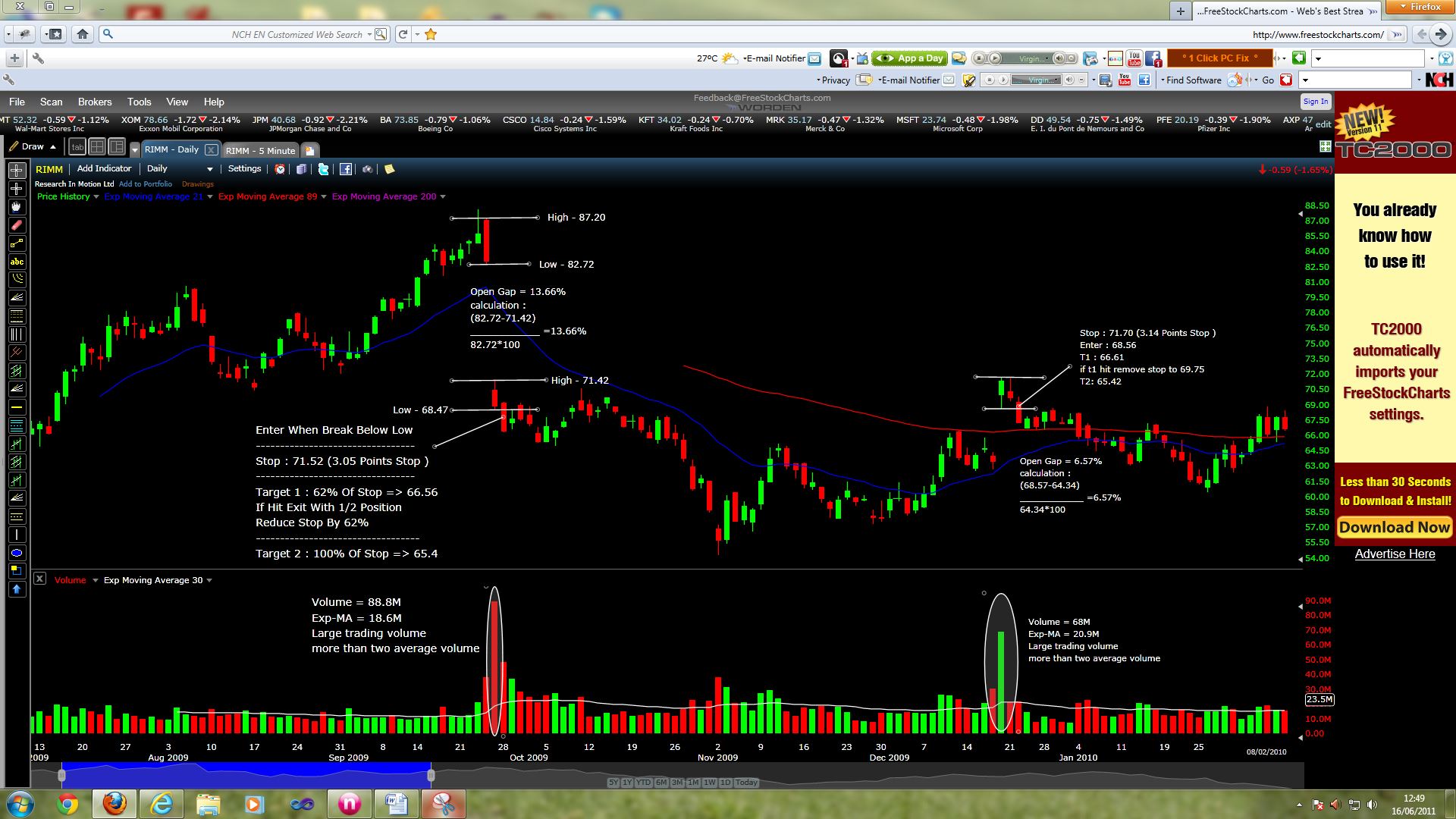The width and height of the screenshot is (1456, 819).
Task: Expand Exp Moving Average 89 options
Action: 324,197
